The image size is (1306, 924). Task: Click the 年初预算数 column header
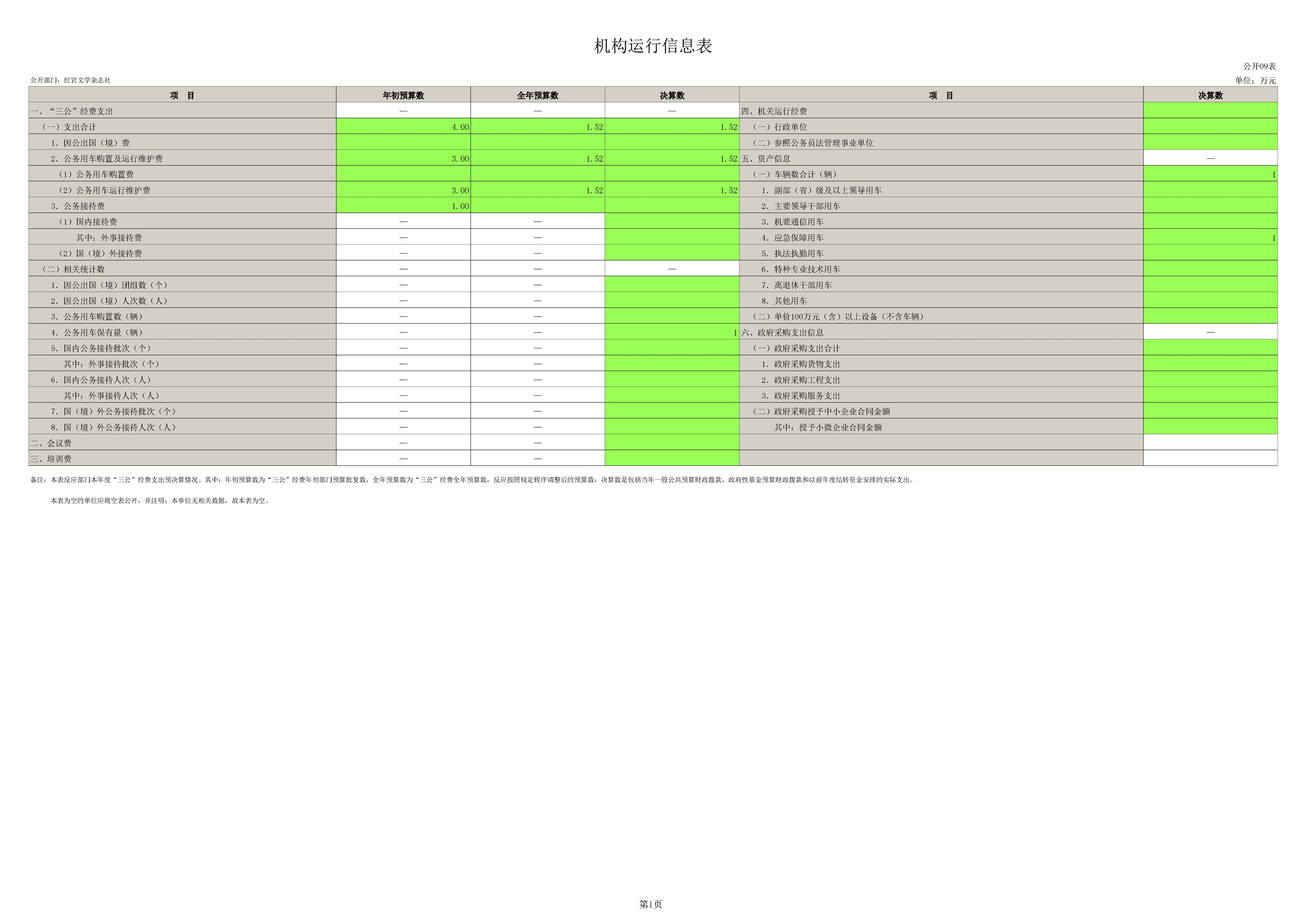click(x=403, y=95)
